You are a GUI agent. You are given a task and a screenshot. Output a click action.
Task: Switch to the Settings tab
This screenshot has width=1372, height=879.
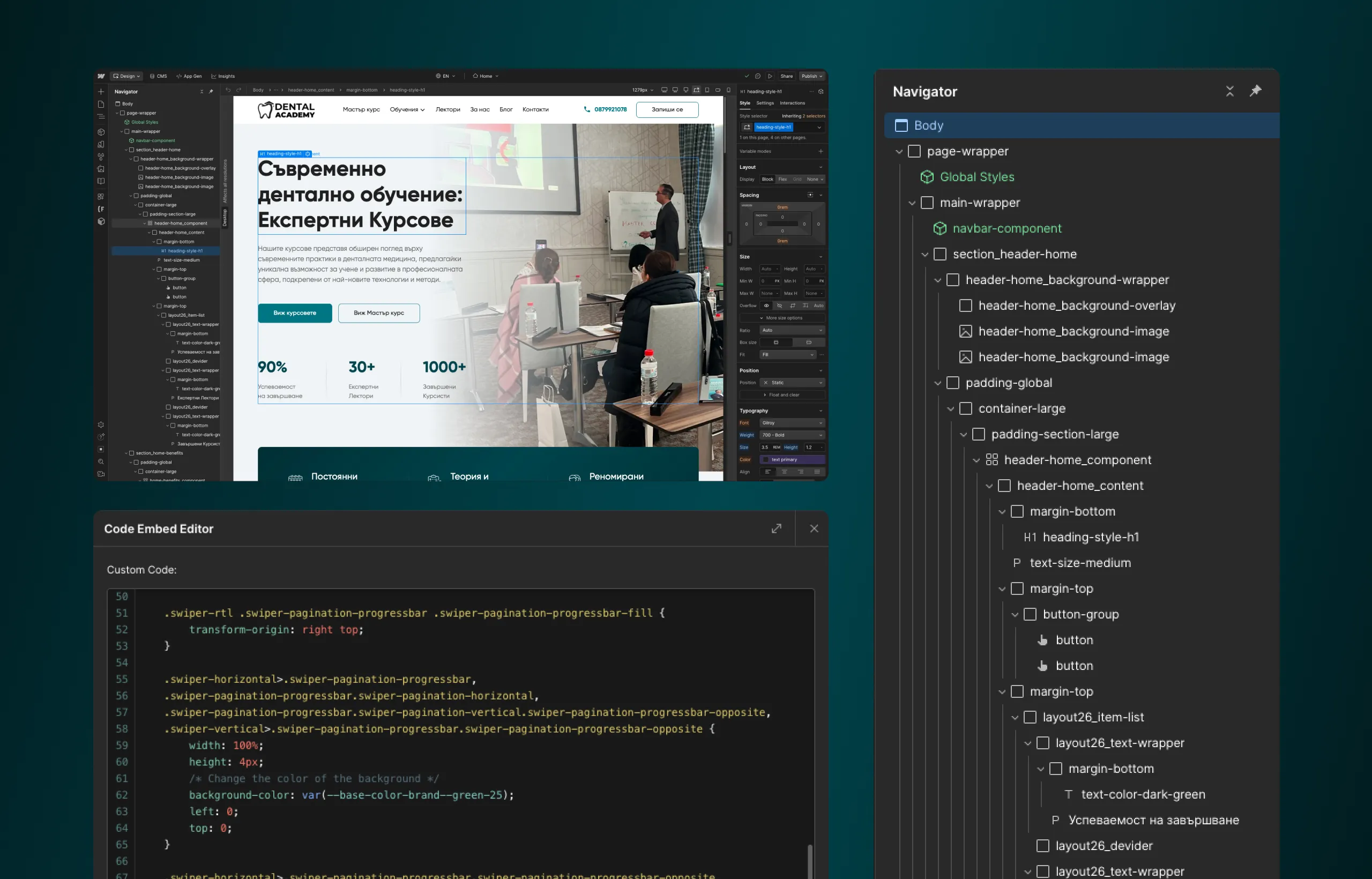(765, 103)
